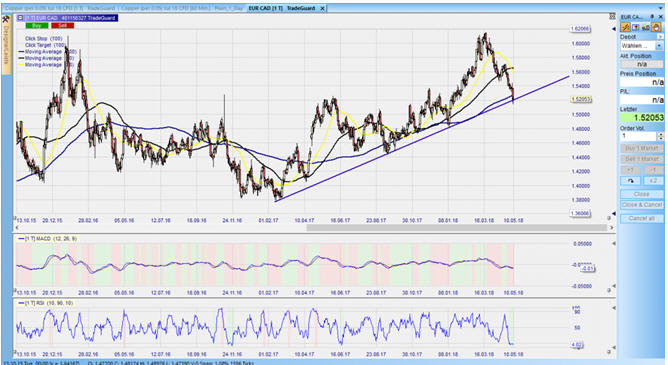
Task: Increase Order Vol. with the up stepper
Action: pyautogui.click(x=660, y=134)
